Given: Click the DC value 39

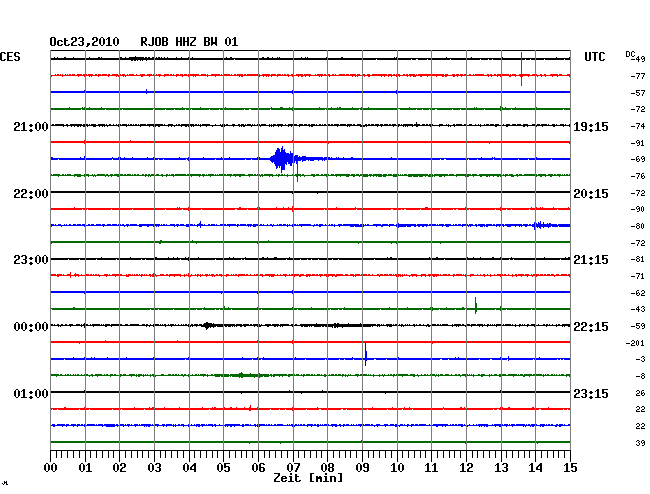Looking at the screenshot, I should pos(640,443).
